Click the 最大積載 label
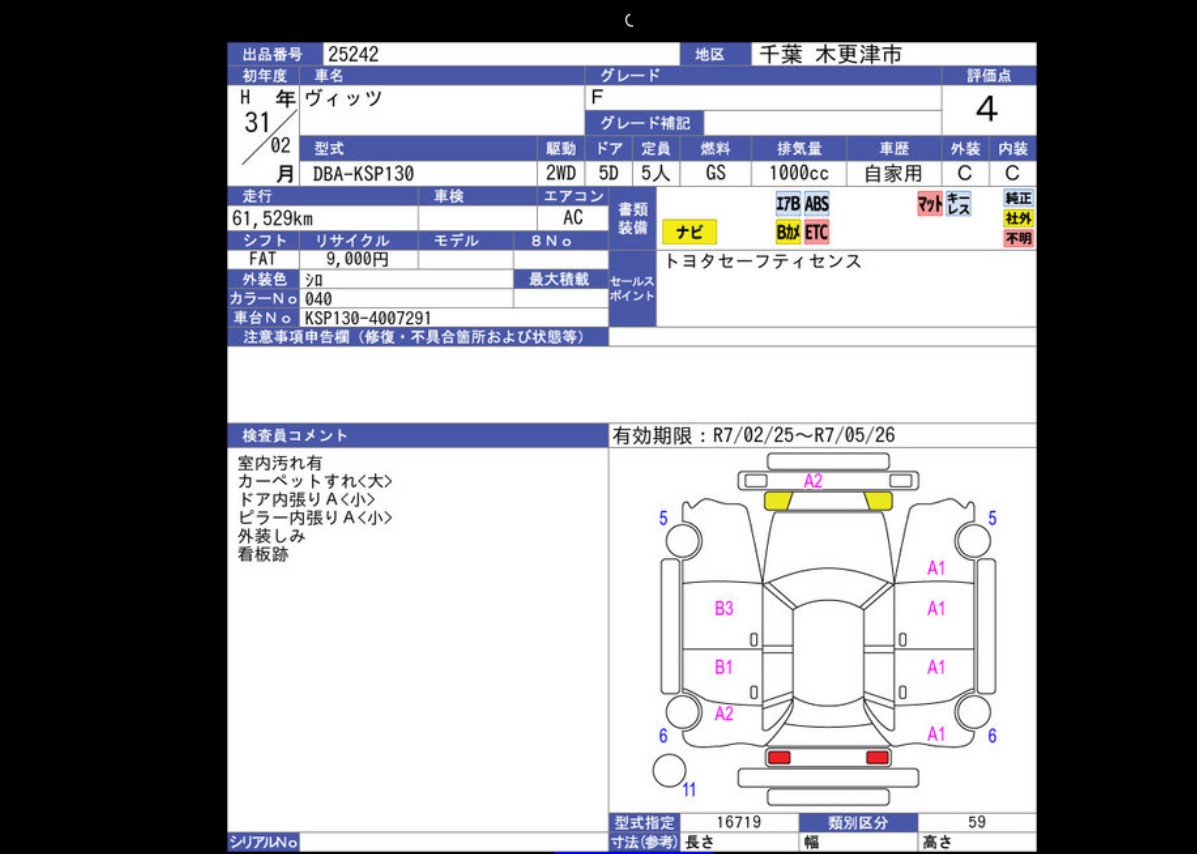 point(559,279)
